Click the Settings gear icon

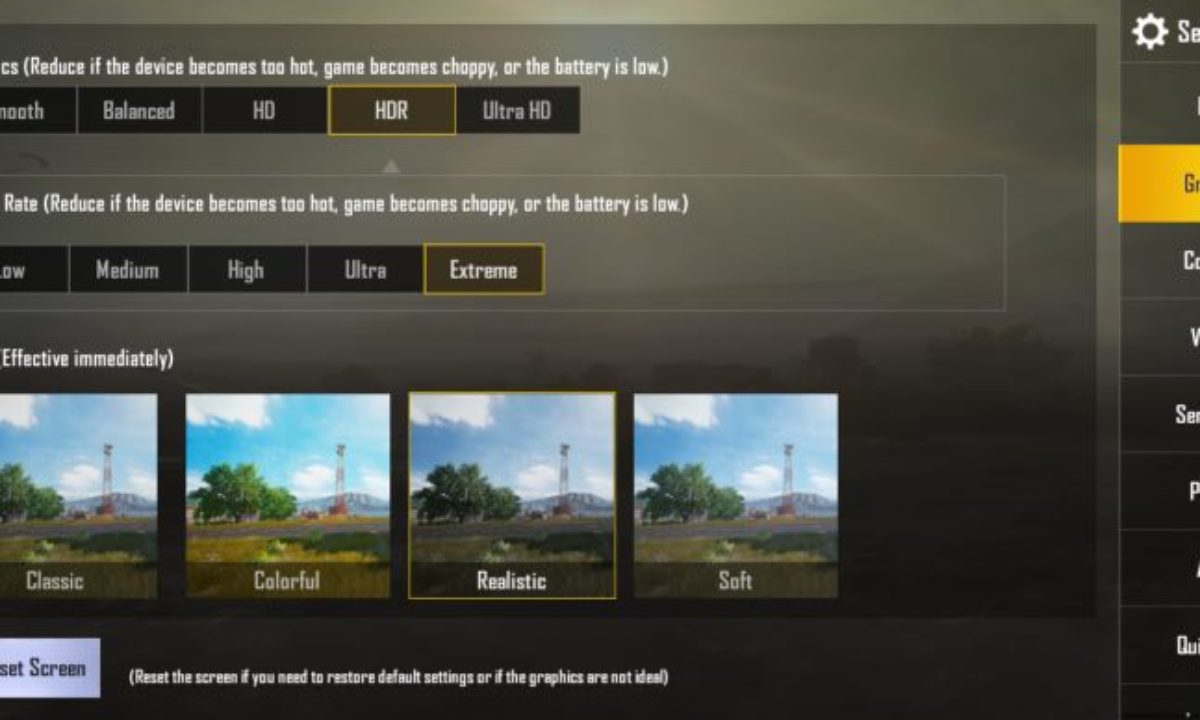tap(1149, 31)
